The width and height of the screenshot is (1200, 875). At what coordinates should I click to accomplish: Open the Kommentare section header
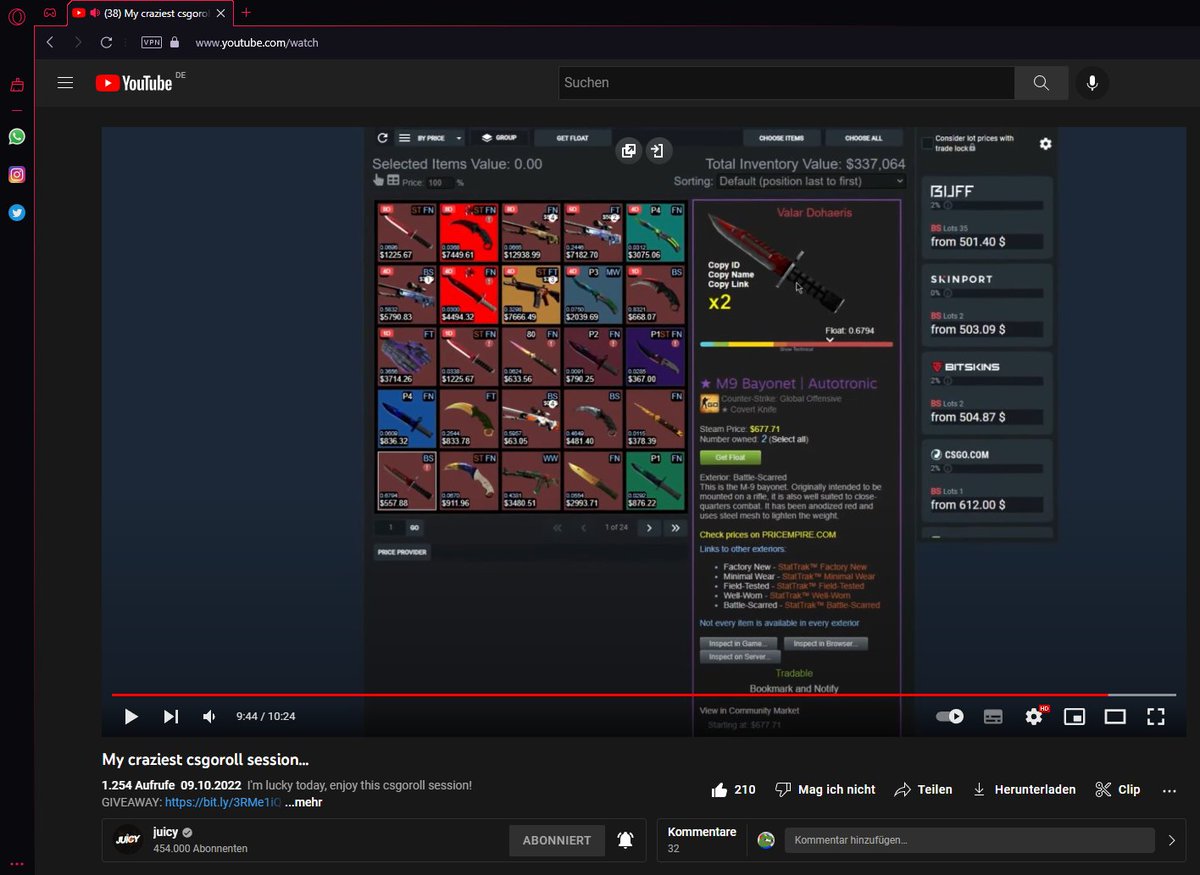coord(702,832)
